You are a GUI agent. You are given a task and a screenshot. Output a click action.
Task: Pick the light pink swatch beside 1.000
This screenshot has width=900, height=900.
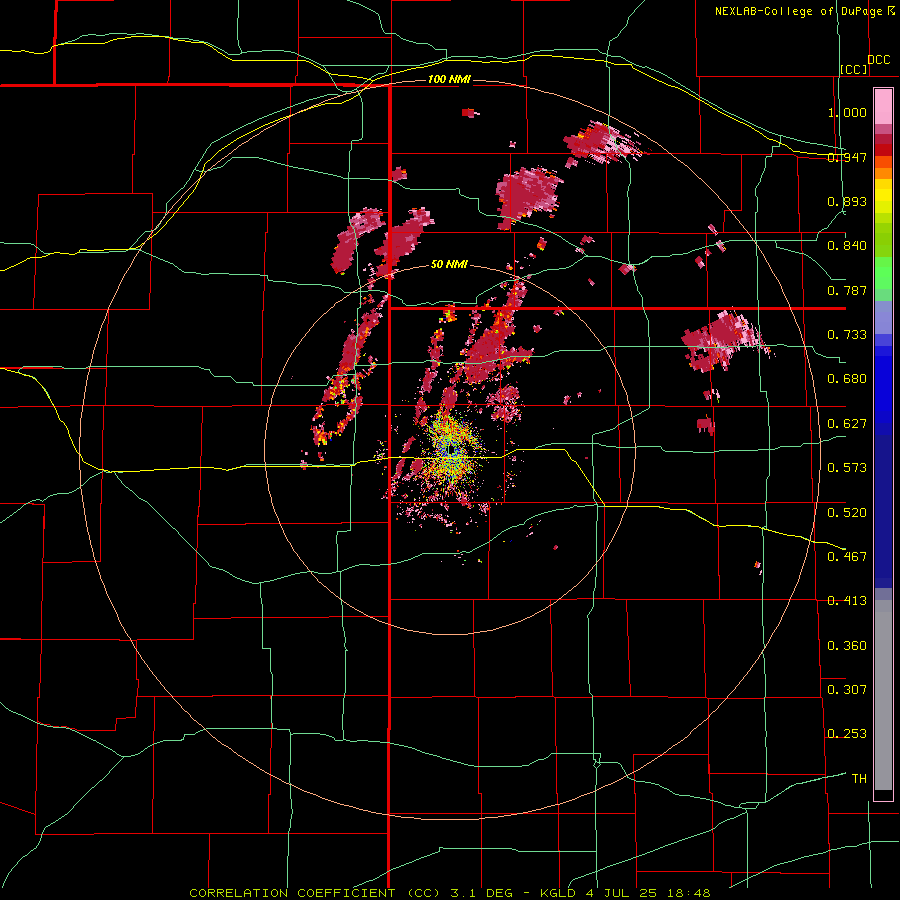click(x=883, y=107)
